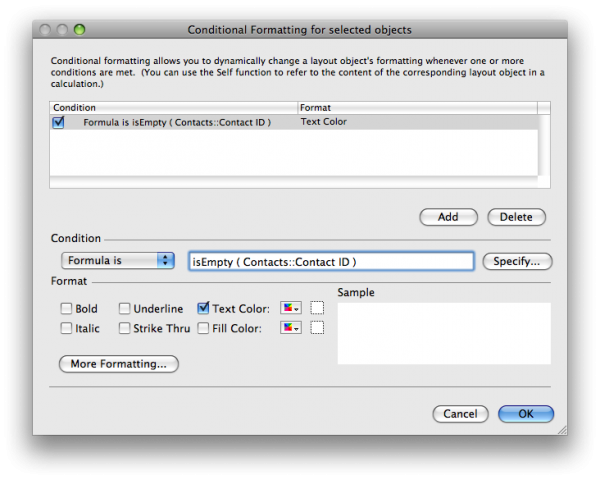This screenshot has height=480, width=600.
Task: Open the Specify calculation dialog
Action: click(517, 261)
